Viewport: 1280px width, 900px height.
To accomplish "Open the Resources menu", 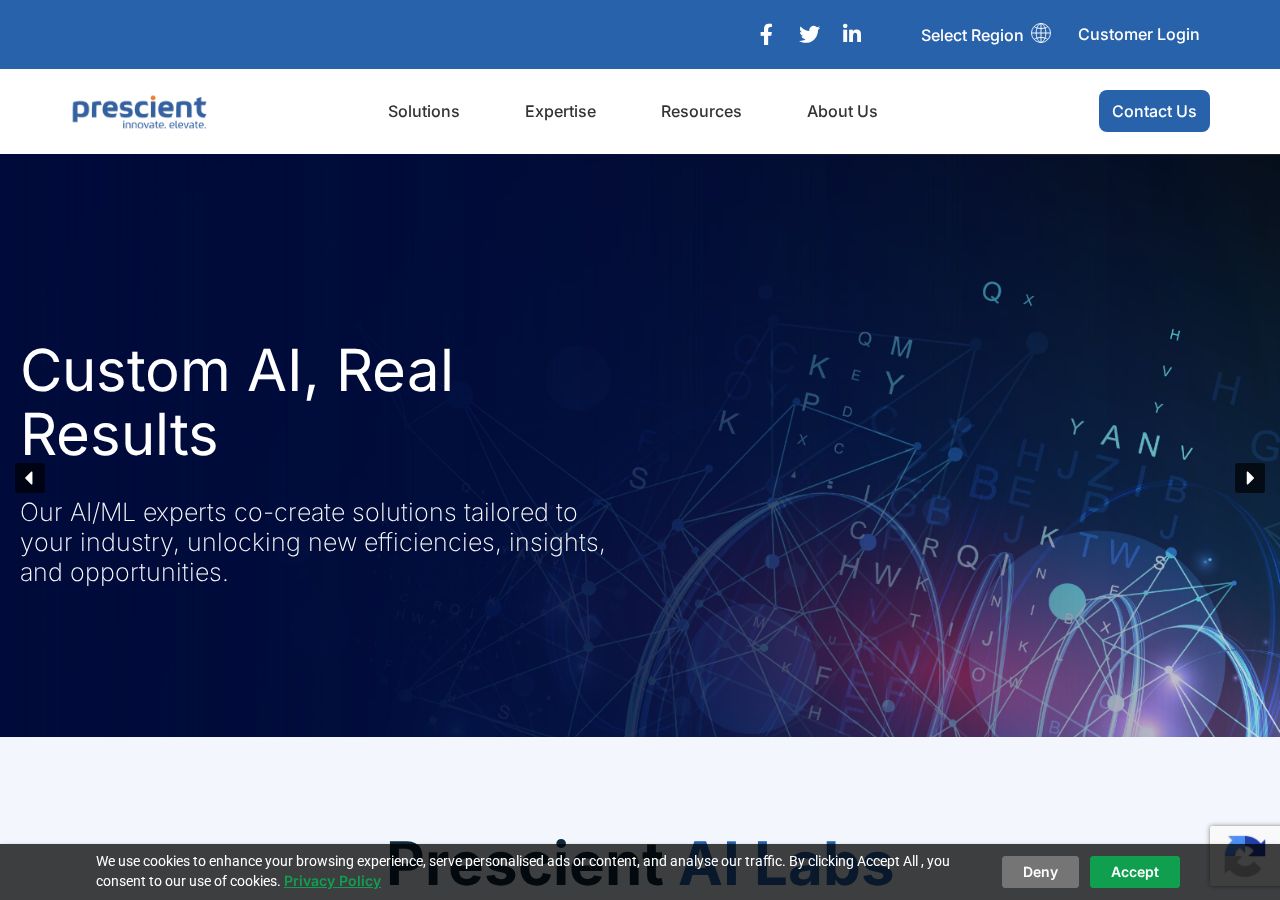I will [701, 111].
